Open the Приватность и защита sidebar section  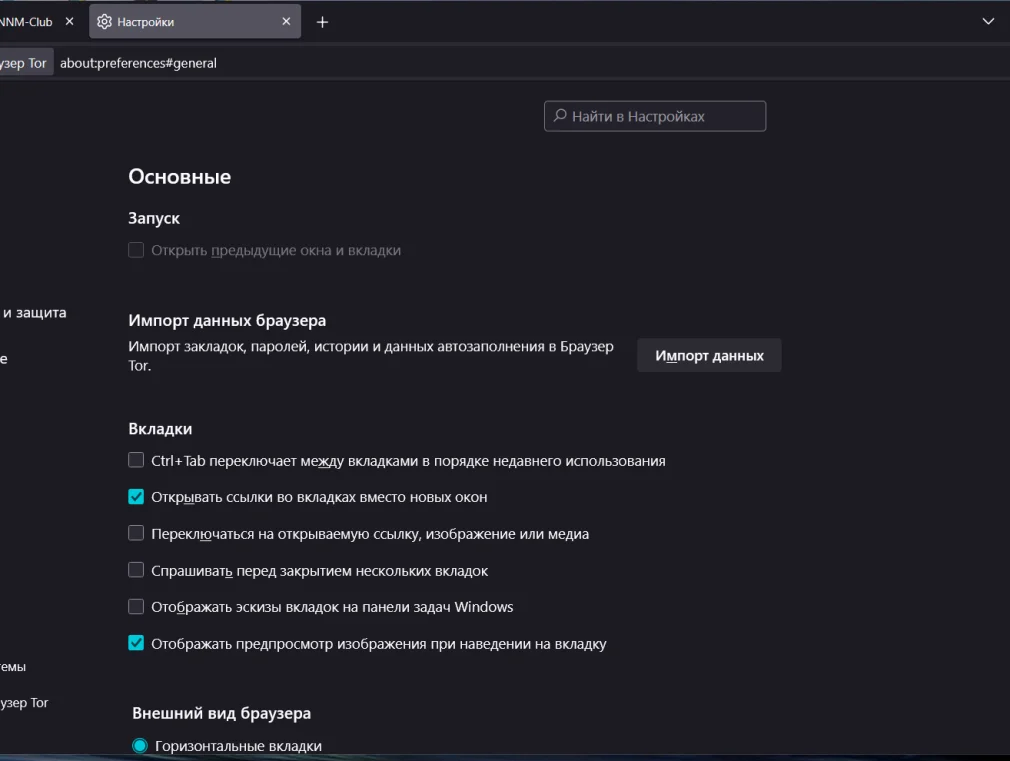click(x=34, y=313)
